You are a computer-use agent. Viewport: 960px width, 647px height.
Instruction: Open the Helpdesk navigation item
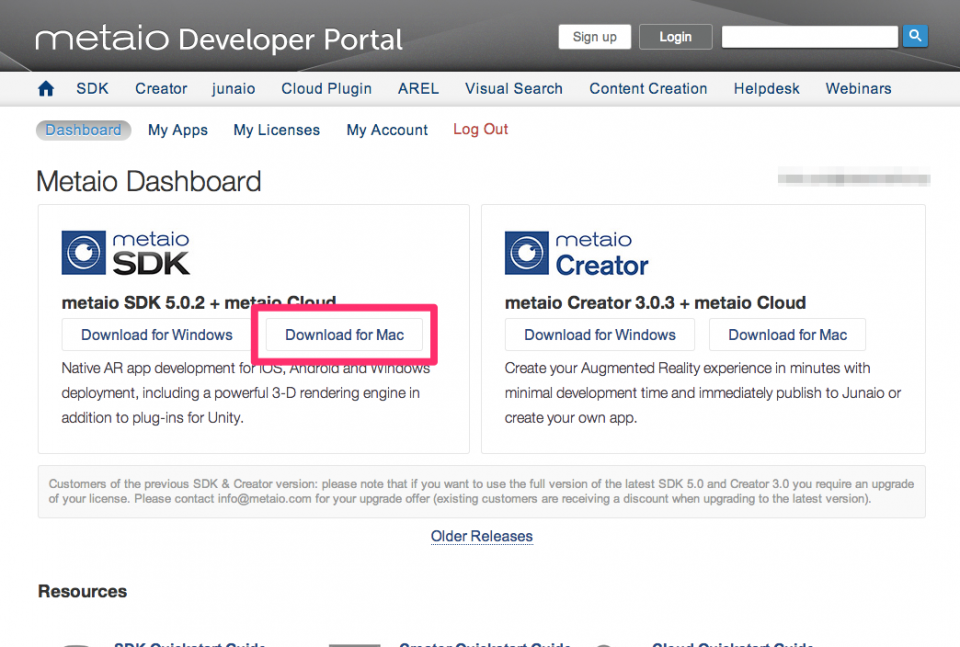tap(767, 89)
